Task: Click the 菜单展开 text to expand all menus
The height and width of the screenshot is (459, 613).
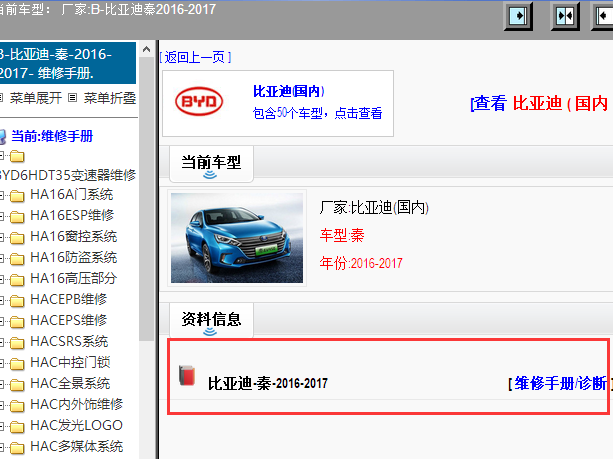Action: point(36,98)
